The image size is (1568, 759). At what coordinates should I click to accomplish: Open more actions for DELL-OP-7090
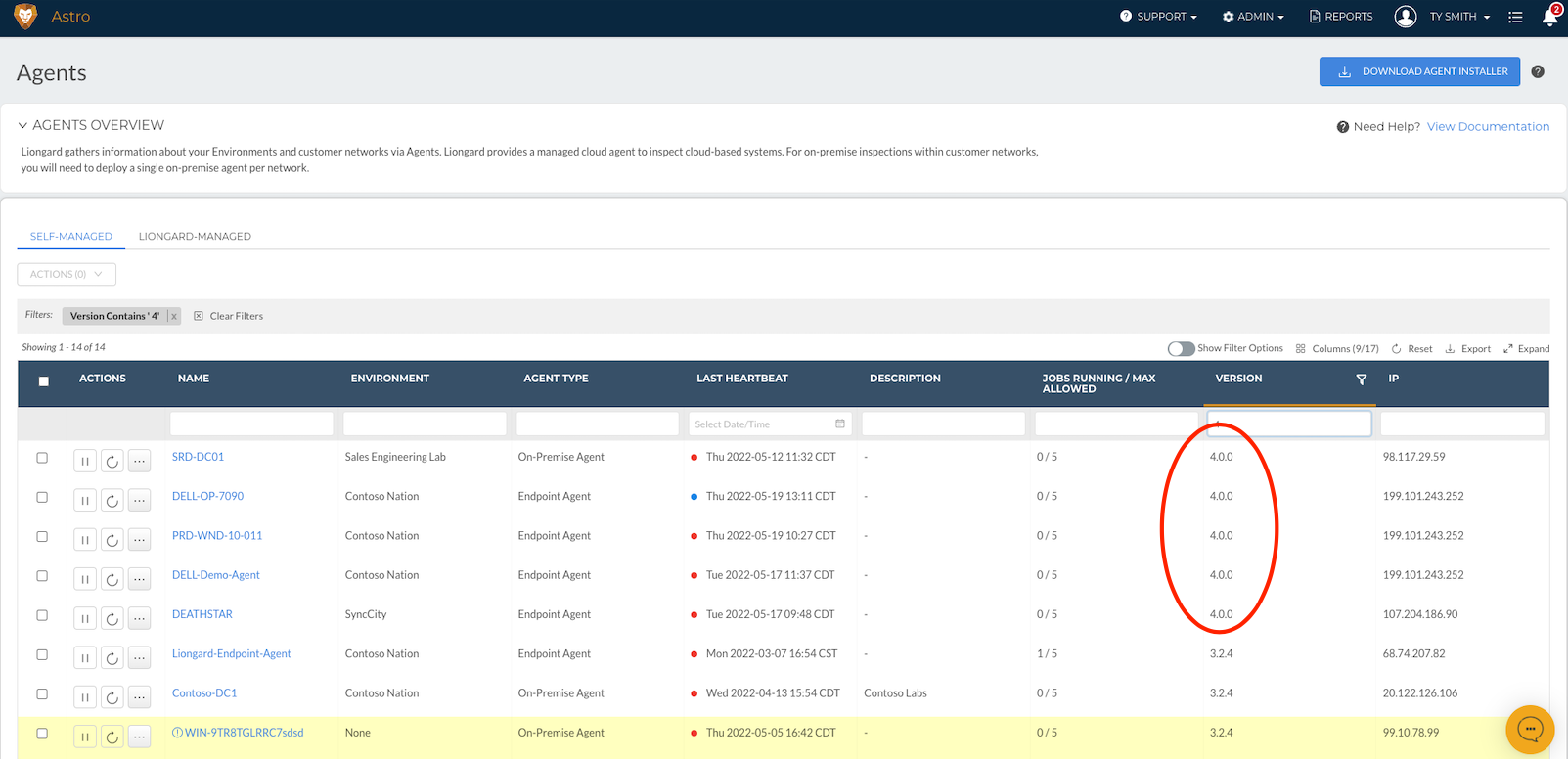coord(140,500)
